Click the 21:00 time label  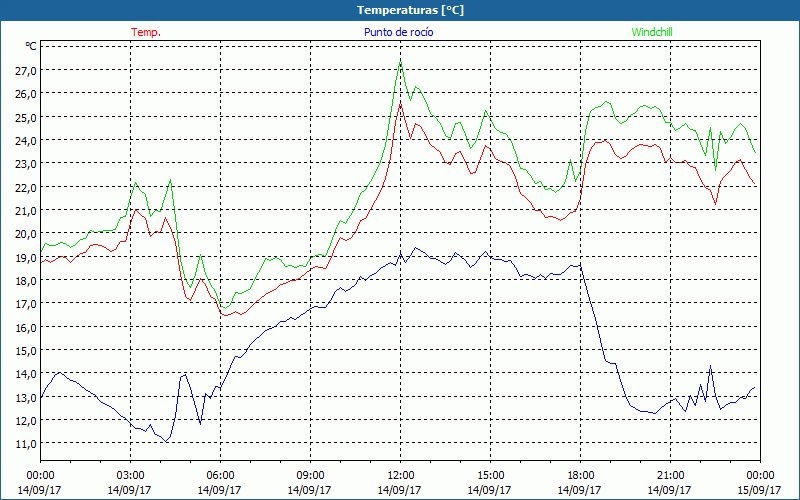click(x=670, y=475)
